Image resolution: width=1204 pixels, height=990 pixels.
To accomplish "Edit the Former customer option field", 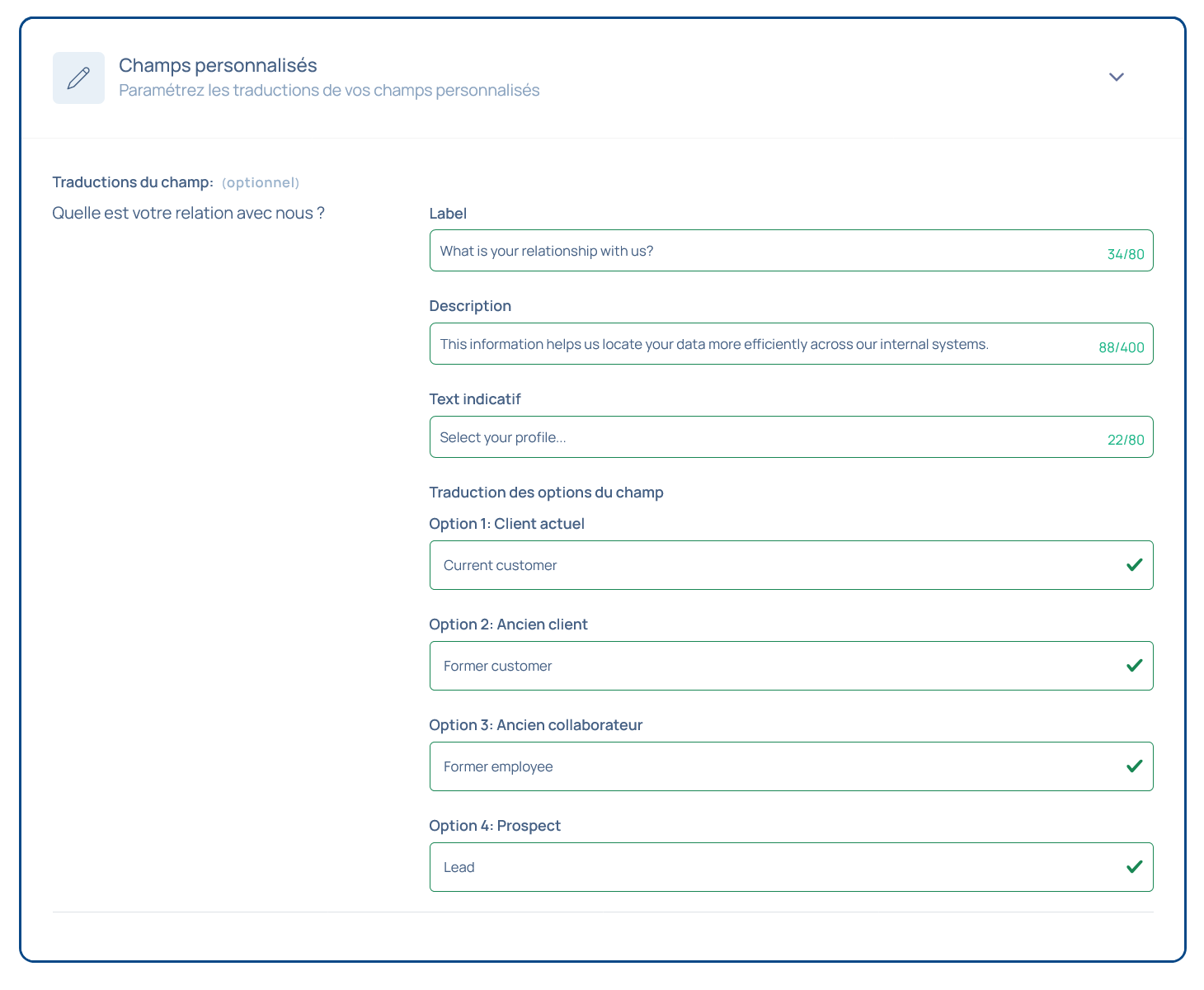I will point(775,666).
